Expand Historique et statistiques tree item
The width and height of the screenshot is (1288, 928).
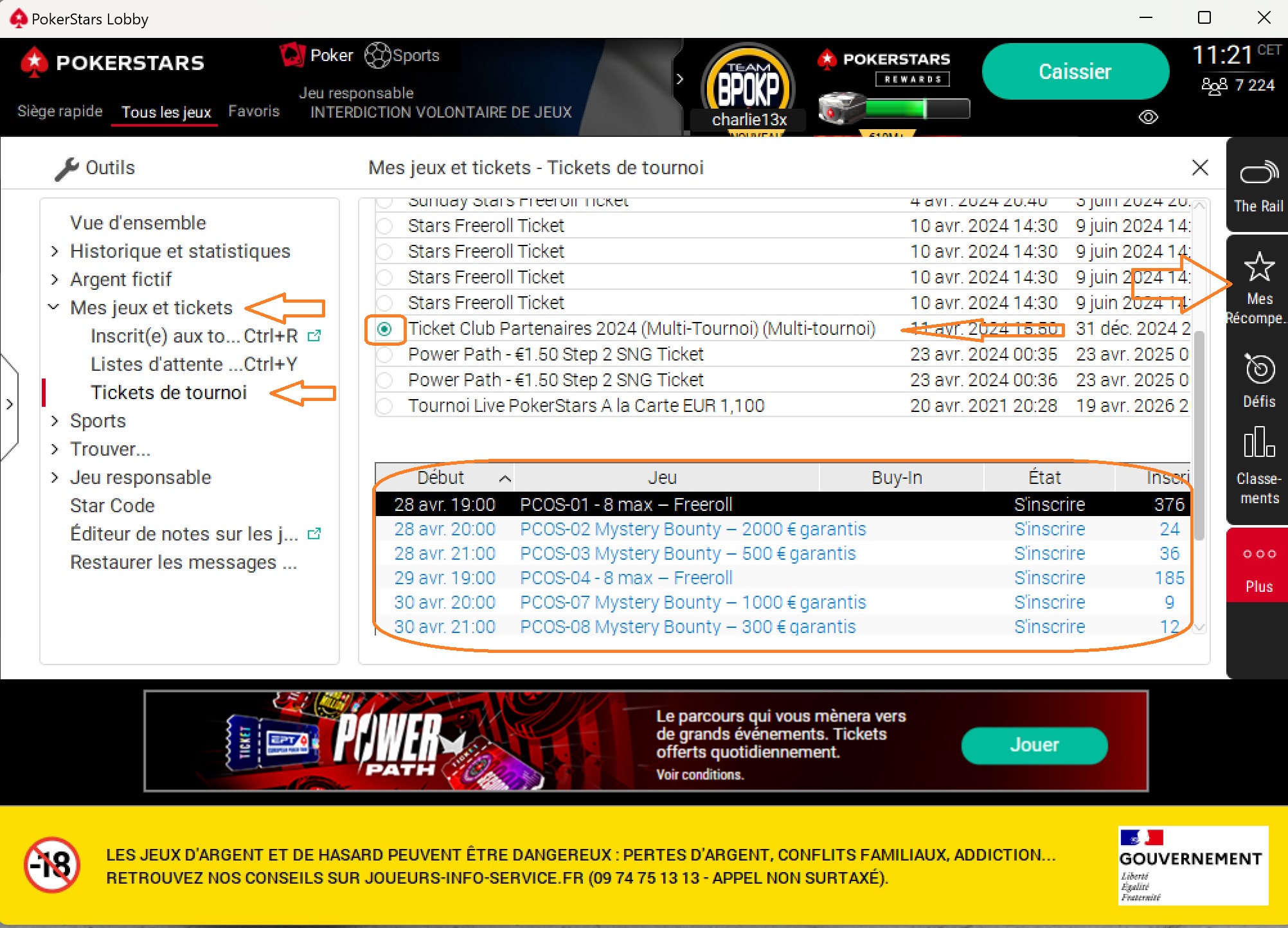(55, 251)
